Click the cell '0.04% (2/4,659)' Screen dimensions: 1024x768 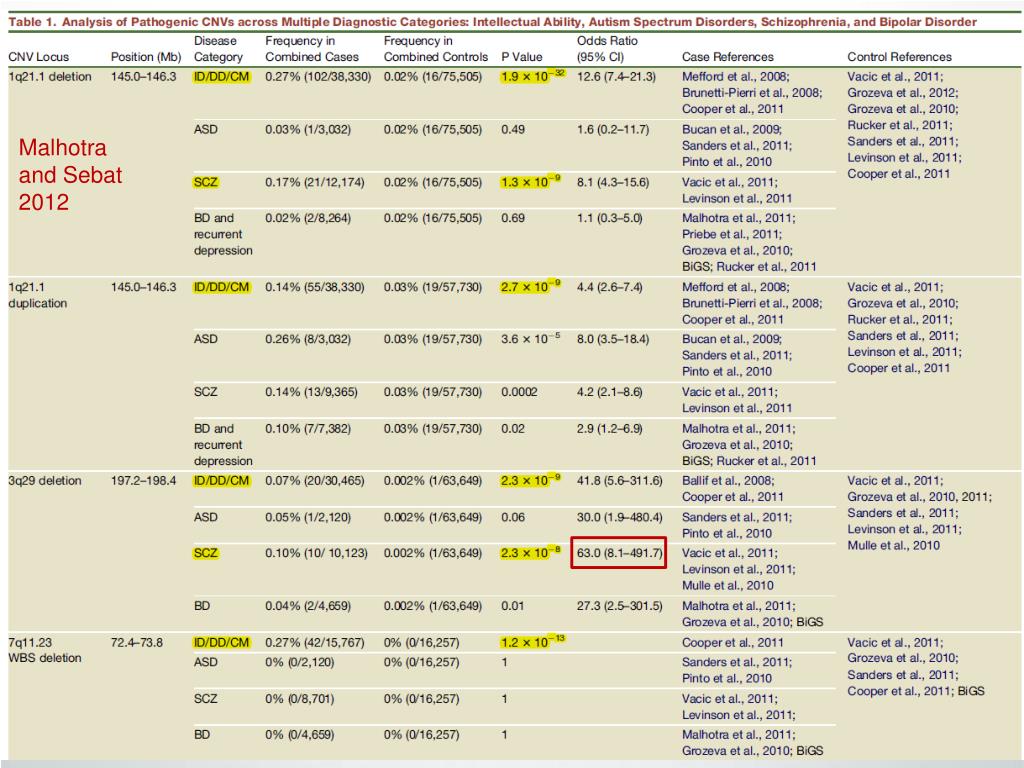click(x=308, y=606)
